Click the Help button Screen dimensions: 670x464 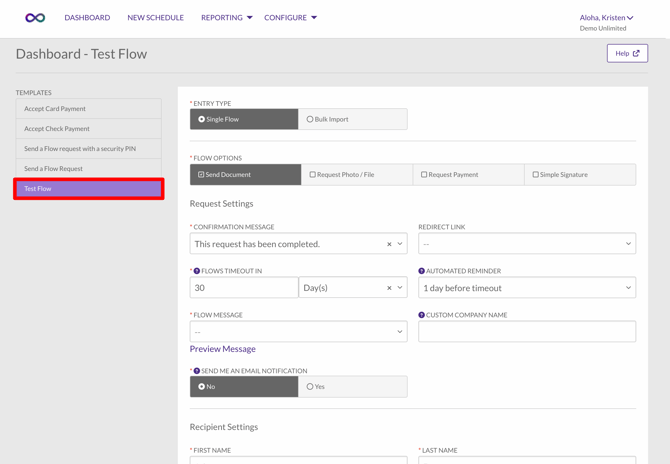[x=626, y=53]
